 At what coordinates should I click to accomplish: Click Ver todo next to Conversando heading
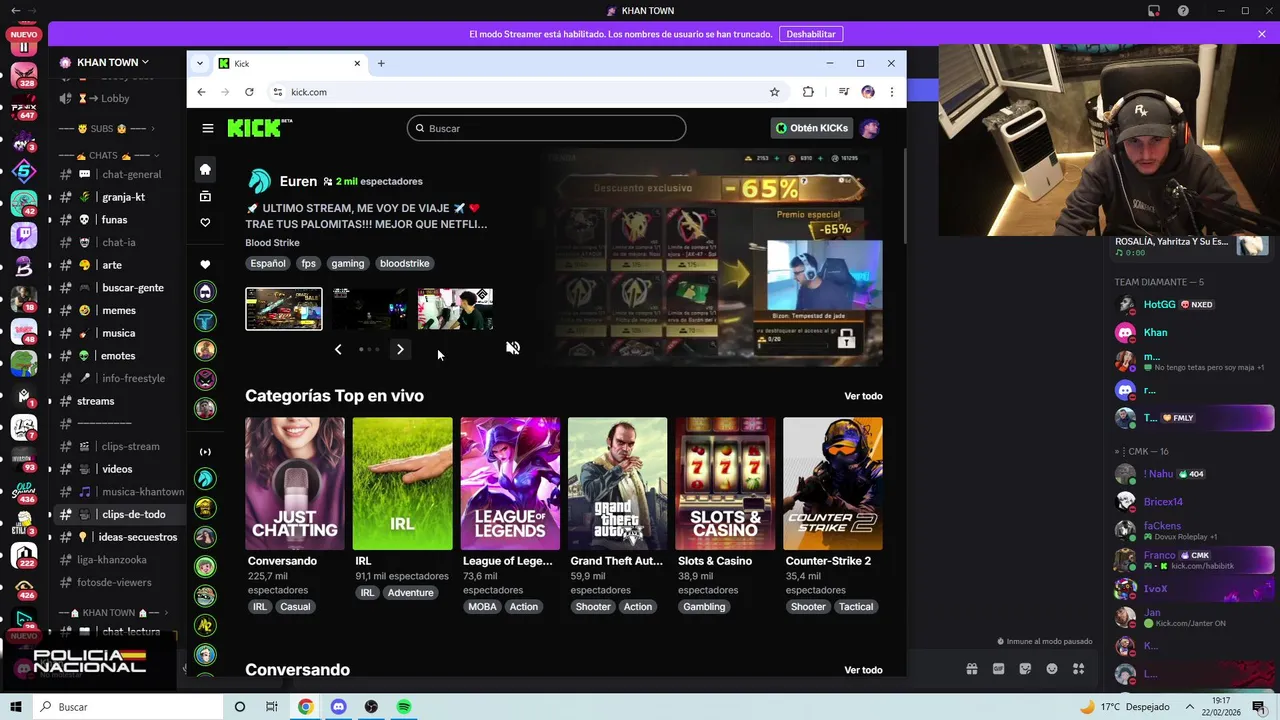(x=863, y=670)
